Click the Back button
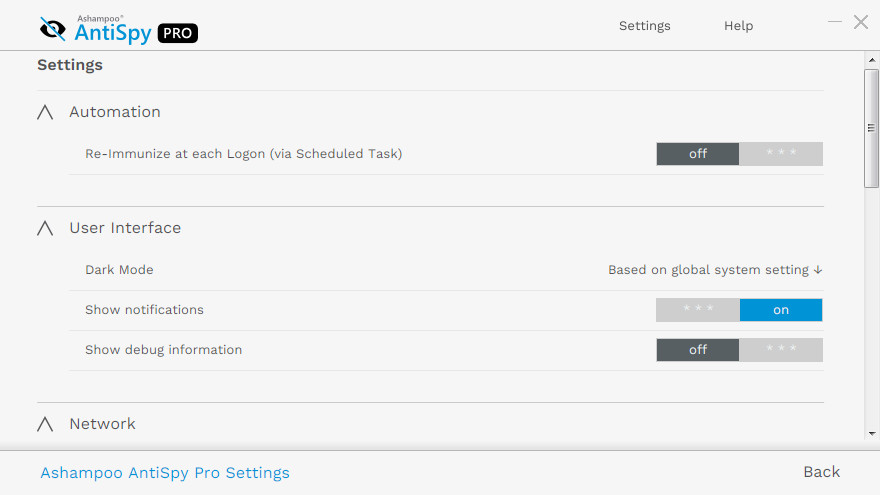880x495 pixels. tap(821, 472)
